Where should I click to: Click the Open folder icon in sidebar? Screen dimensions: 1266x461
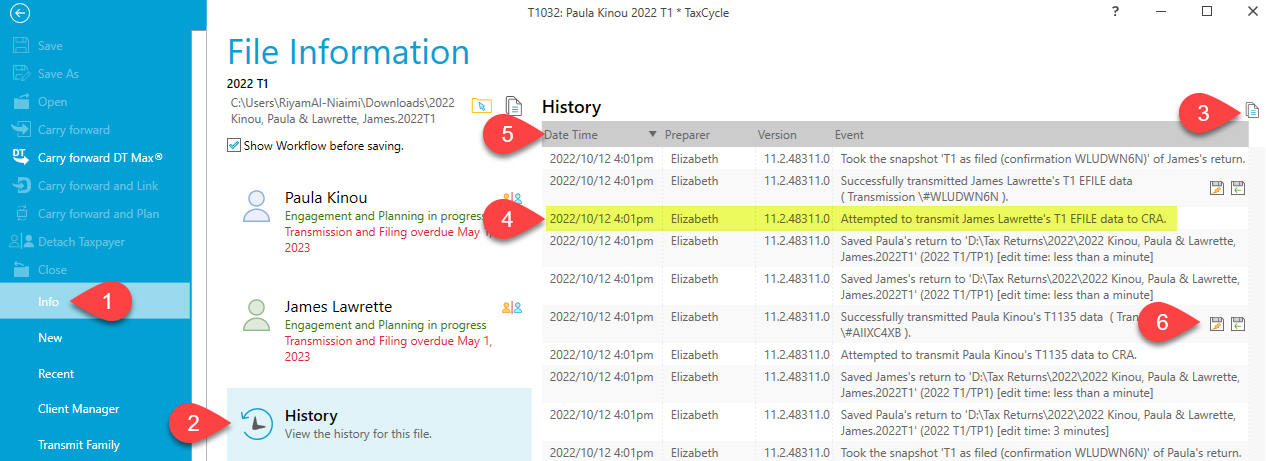tap(19, 102)
